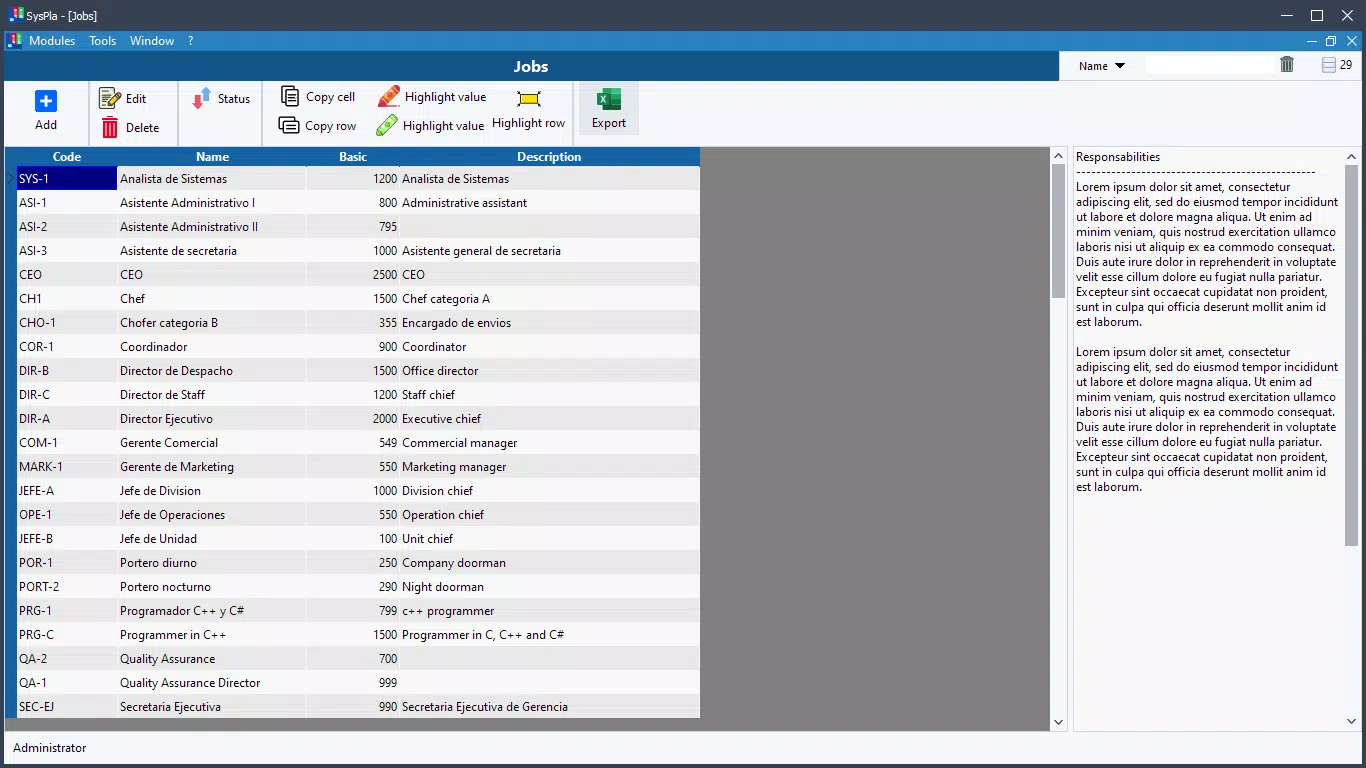The width and height of the screenshot is (1366, 768).
Task: Click the SEC-EJ code cell
Action: click(67, 707)
